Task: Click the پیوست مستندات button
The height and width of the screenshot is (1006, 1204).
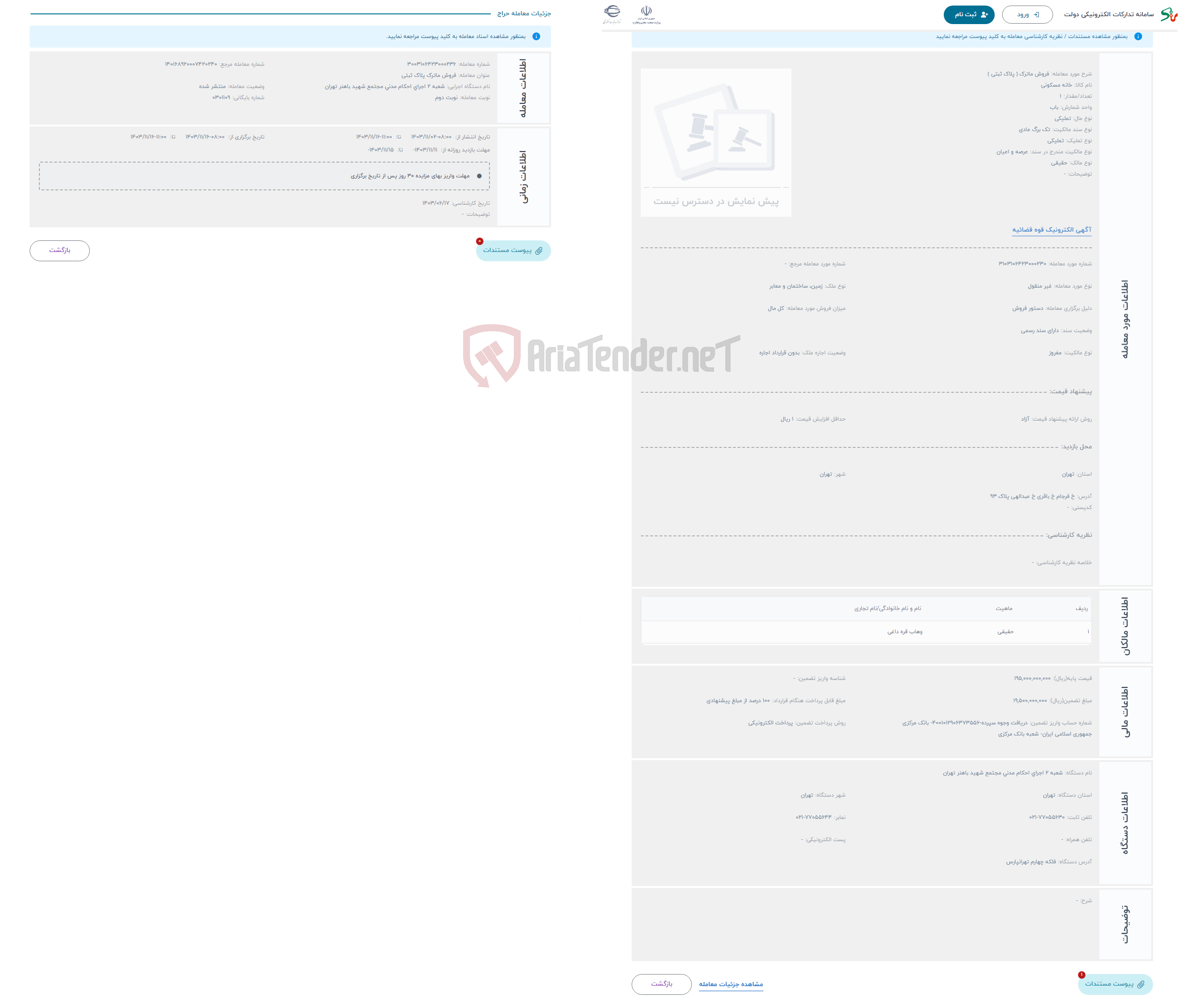Action: (x=509, y=251)
